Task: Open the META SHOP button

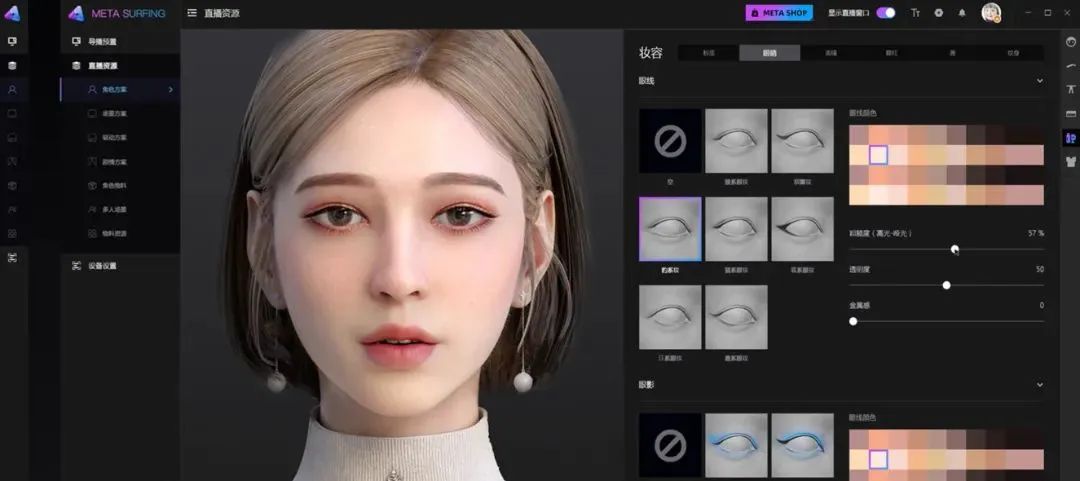Action: click(779, 13)
